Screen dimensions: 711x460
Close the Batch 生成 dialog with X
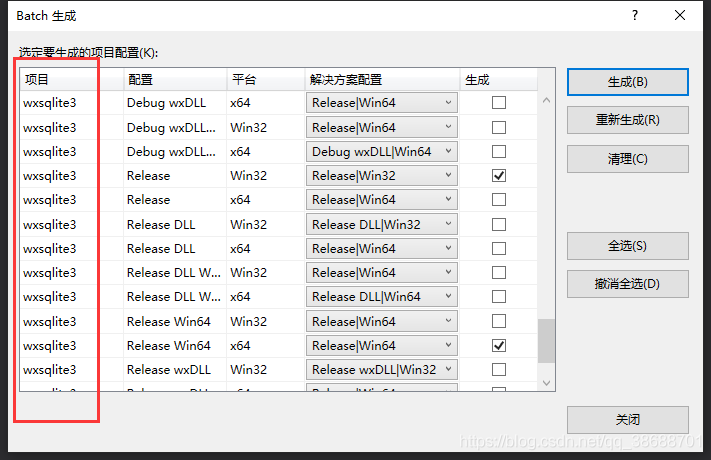(680, 15)
